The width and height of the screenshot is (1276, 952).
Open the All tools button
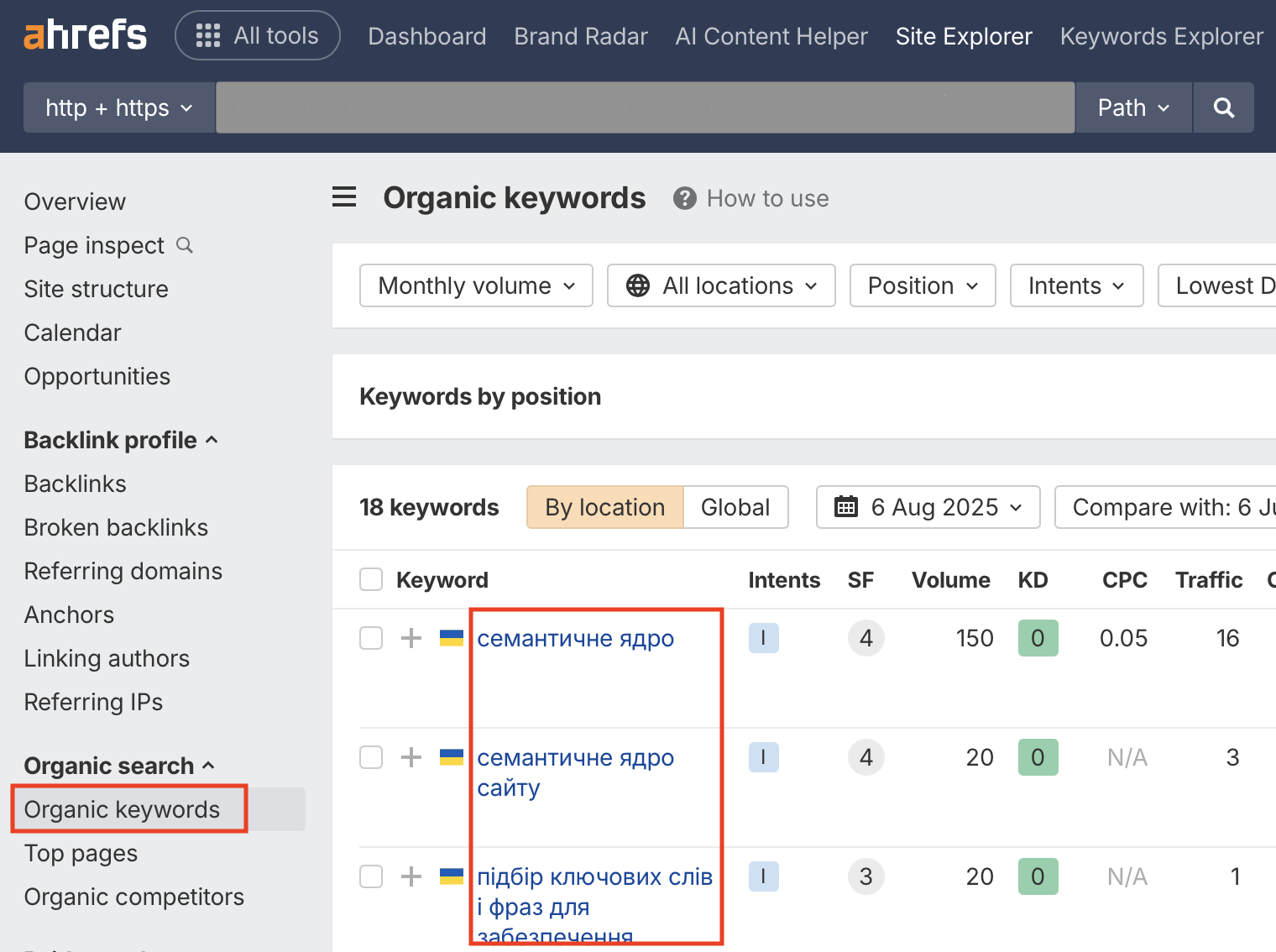tap(258, 35)
